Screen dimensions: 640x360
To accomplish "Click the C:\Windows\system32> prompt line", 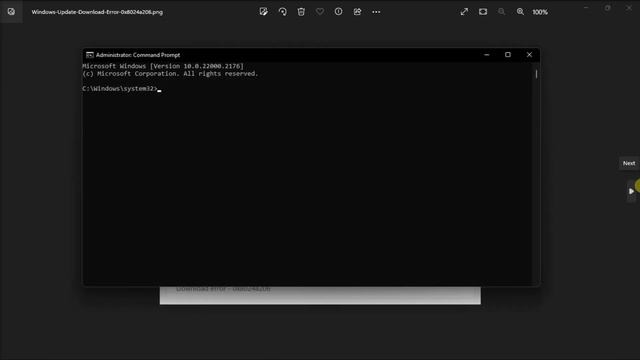I will tap(122, 89).
